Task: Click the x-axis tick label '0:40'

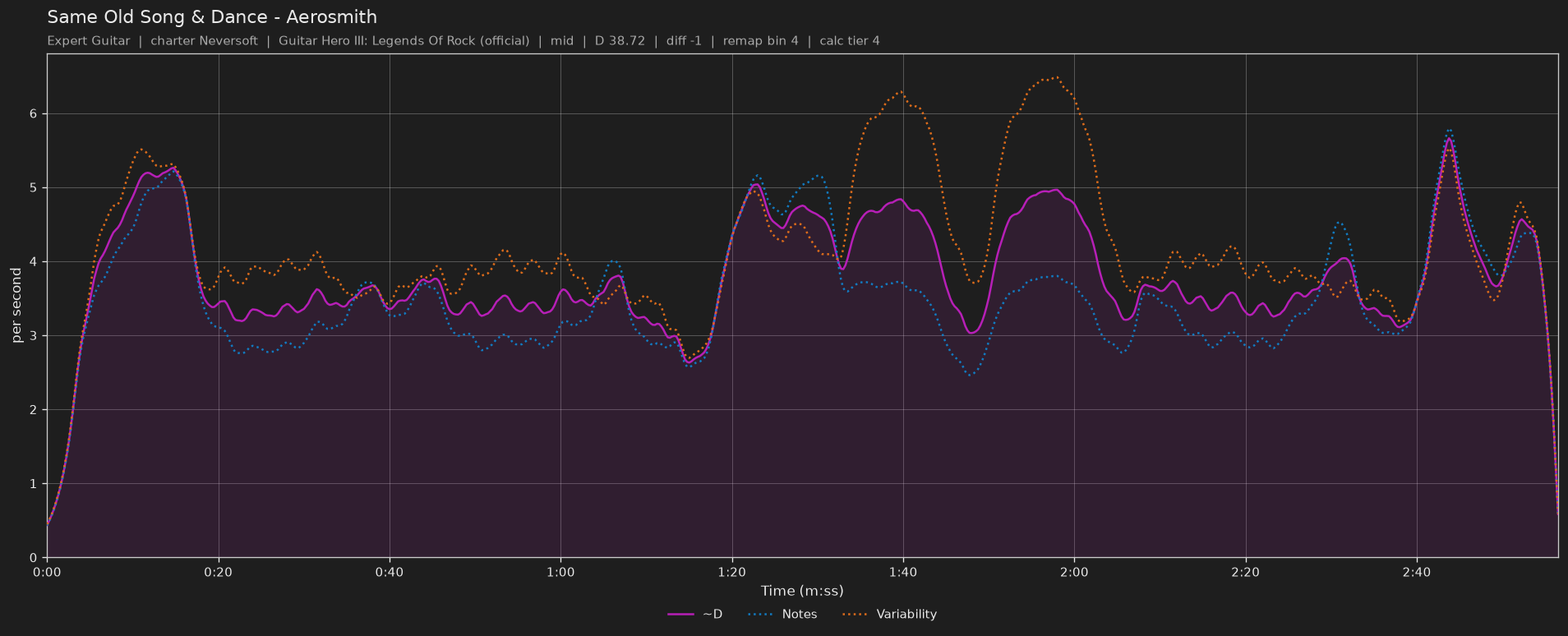Action: (390, 572)
